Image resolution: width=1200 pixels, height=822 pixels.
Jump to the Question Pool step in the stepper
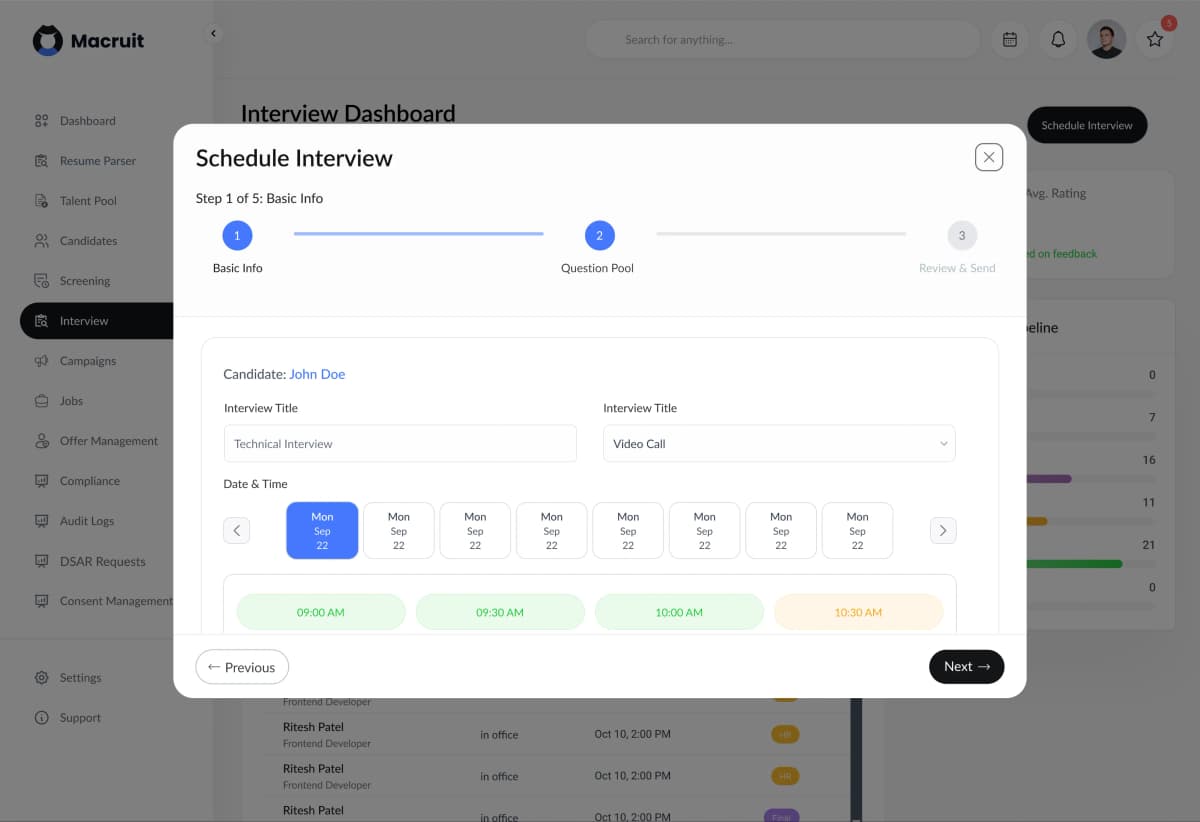pyautogui.click(x=598, y=235)
